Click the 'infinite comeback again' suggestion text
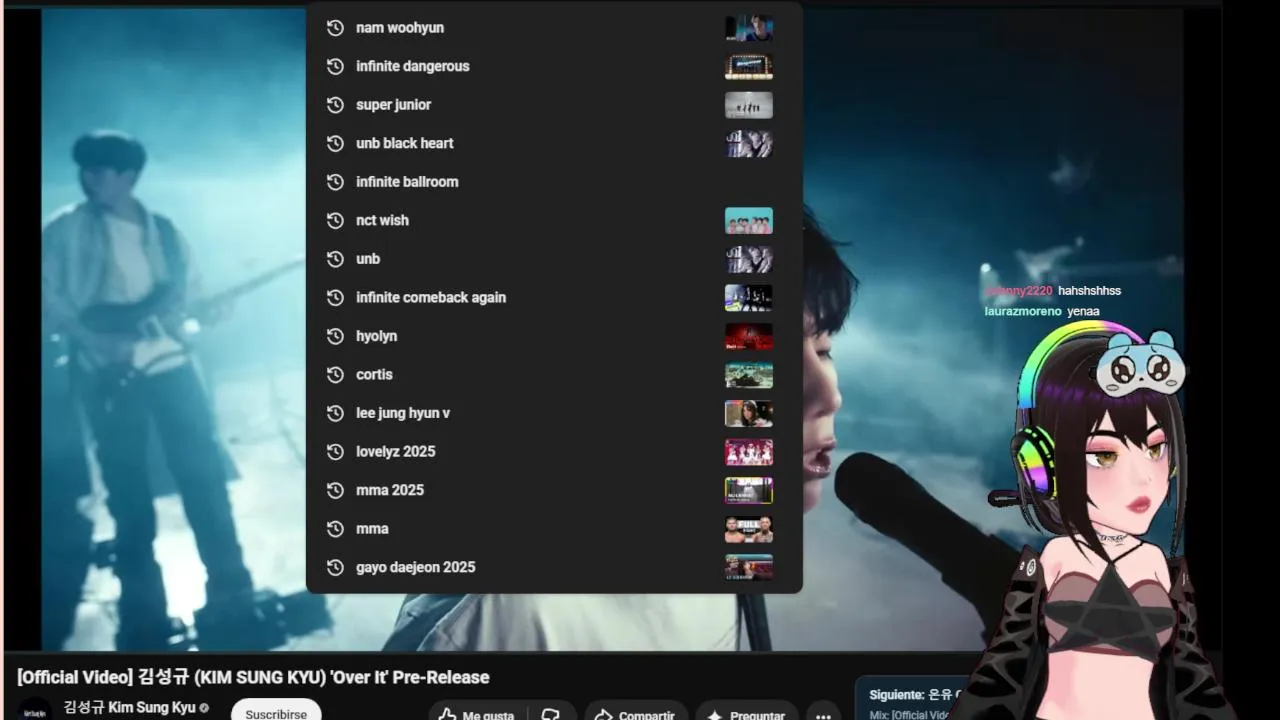 tap(431, 297)
